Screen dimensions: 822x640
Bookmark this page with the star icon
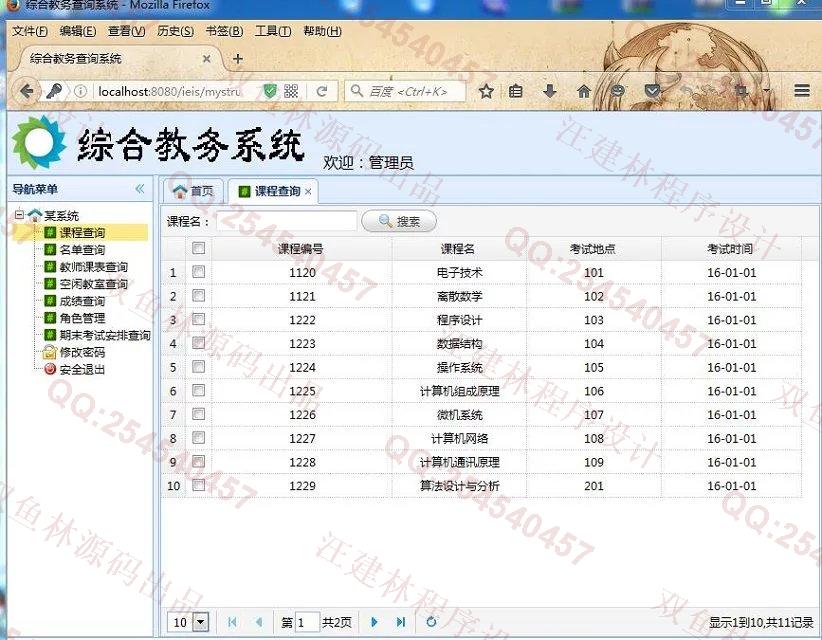(x=486, y=91)
